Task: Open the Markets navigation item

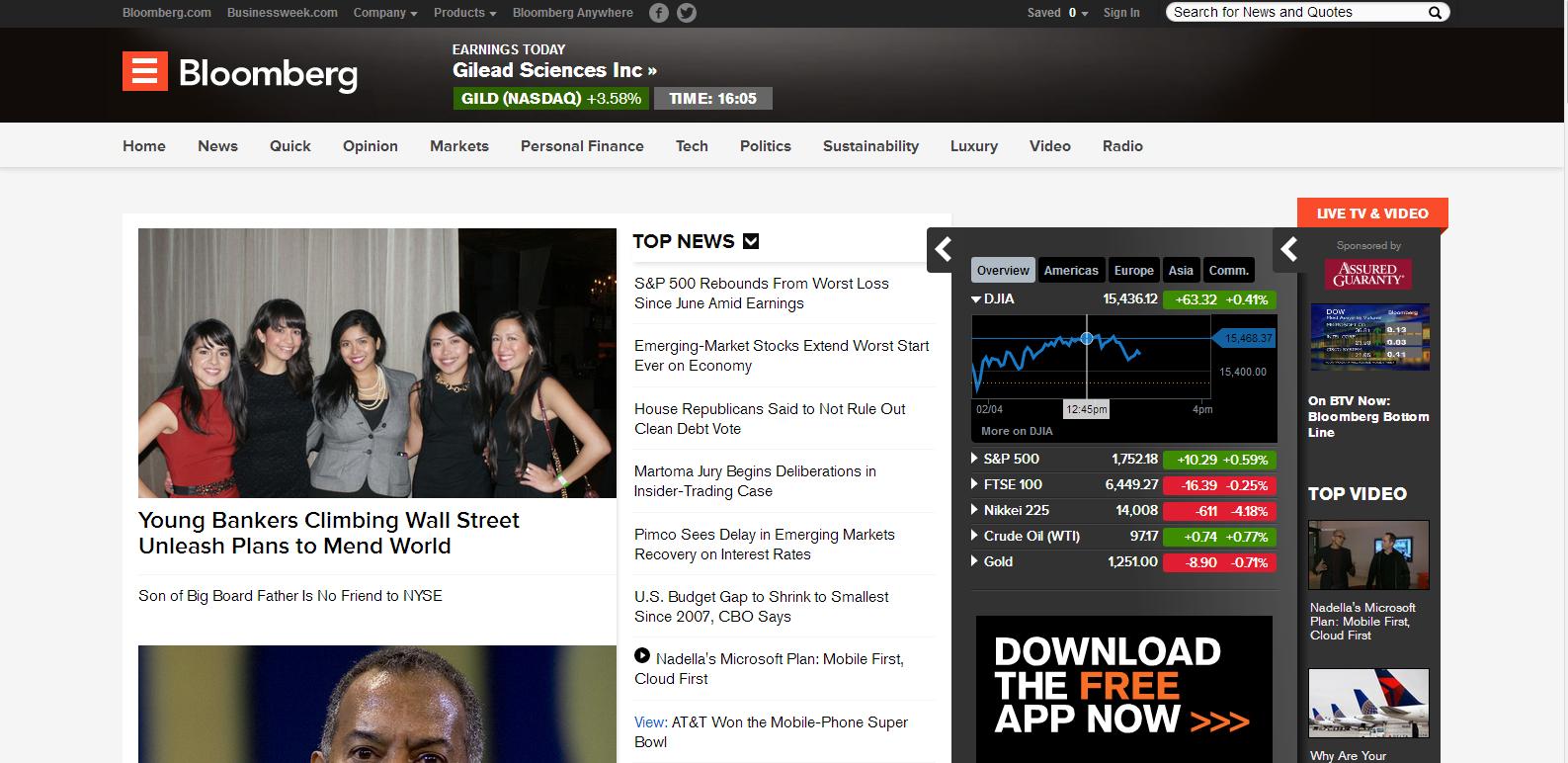Action: click(x=459, y=146)
